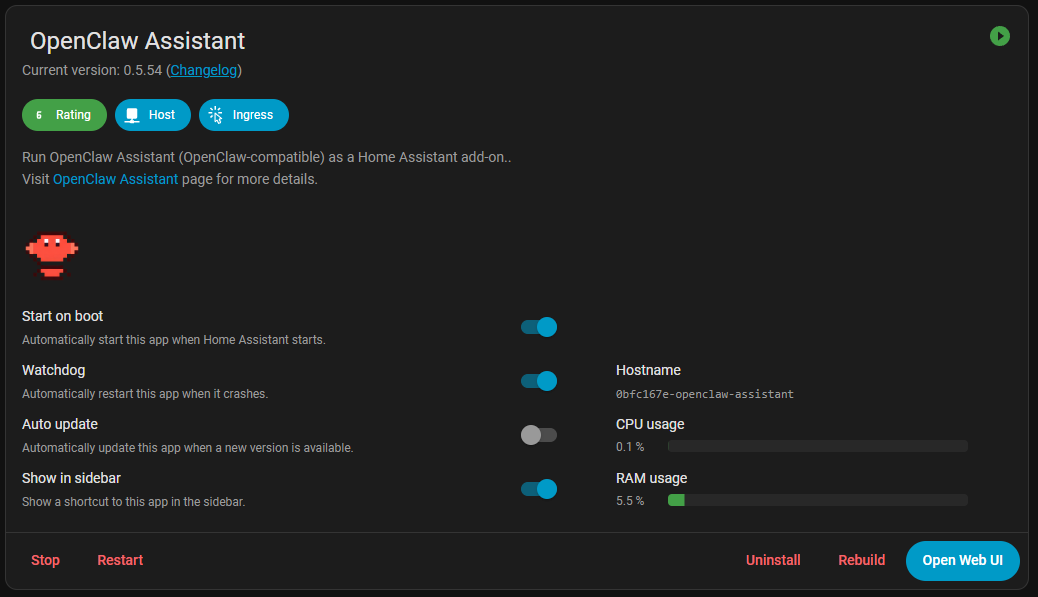Click the green running status icon
1038x597 pixels.
1000,36
